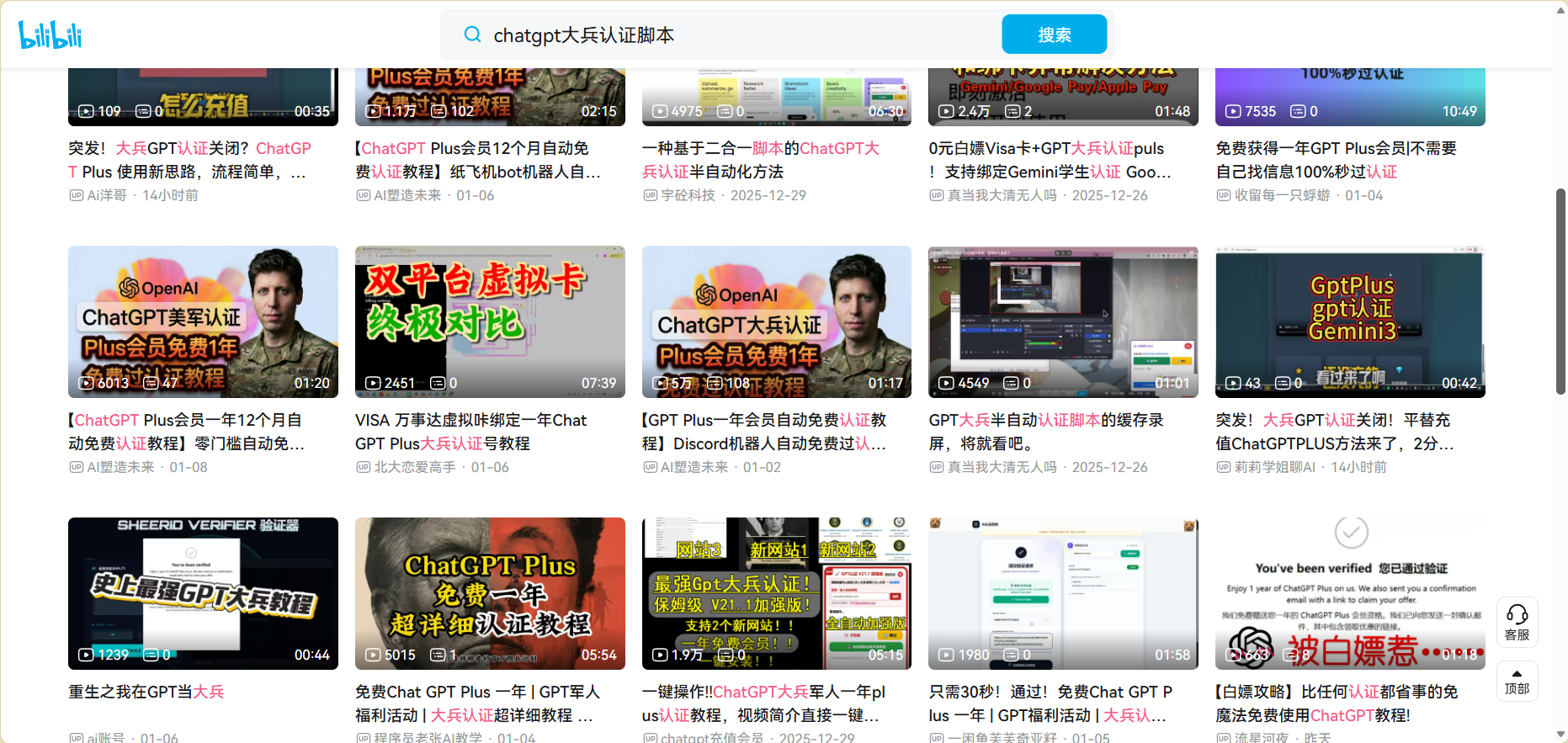This screenshot has height=743, width=1568.
Task: Click play-count icon showing 4549 views
Action: click(x=946, y=383)
